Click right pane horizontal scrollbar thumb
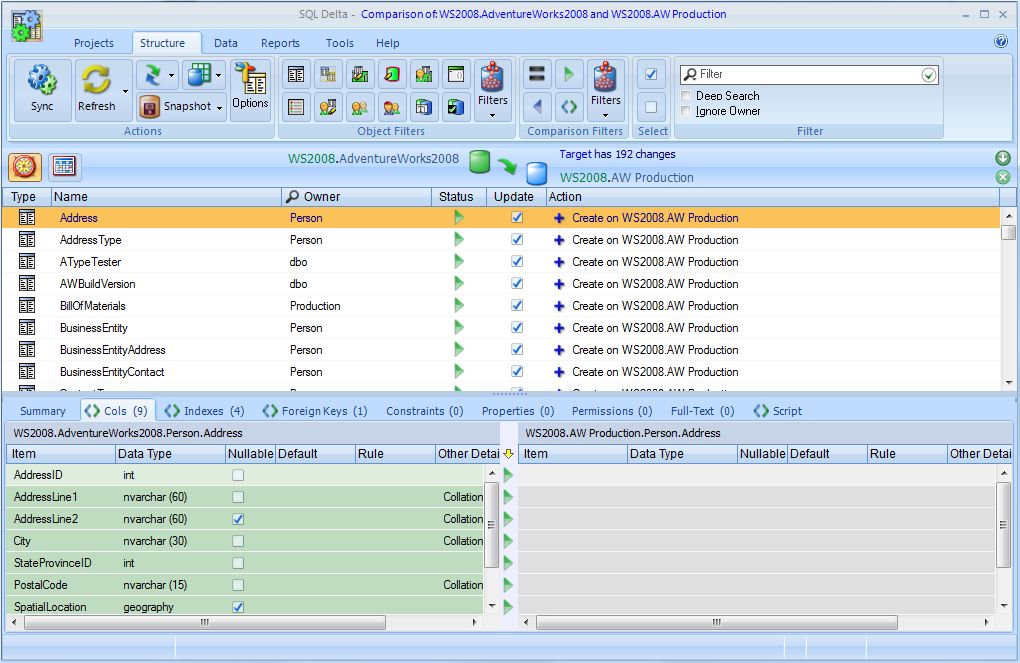 (717, 623)
